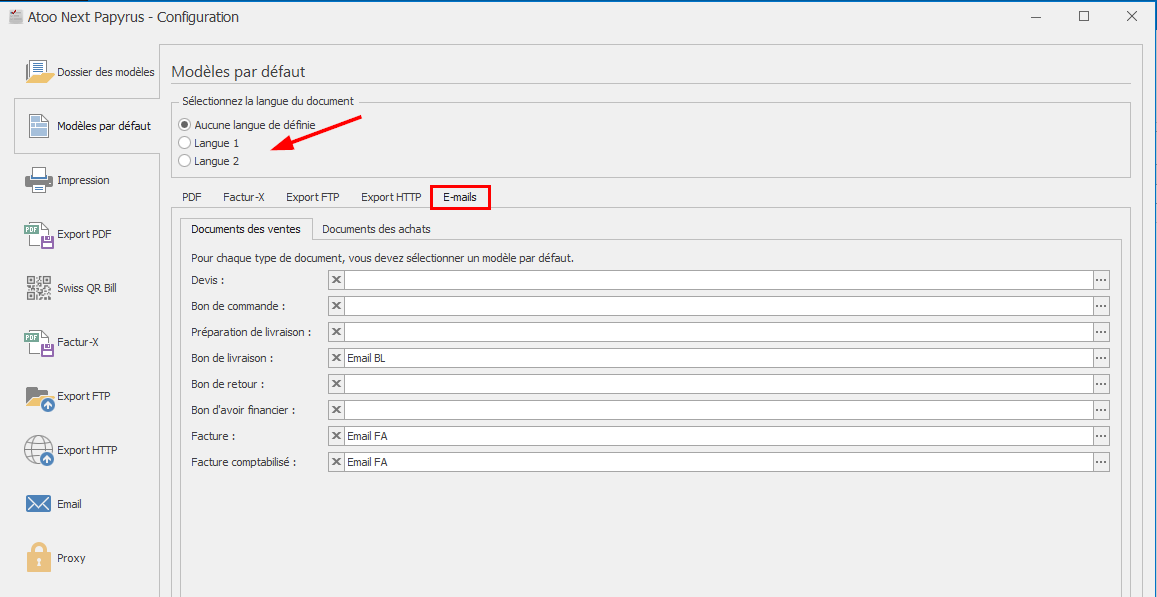Click the Bon de commande input field

717,306
